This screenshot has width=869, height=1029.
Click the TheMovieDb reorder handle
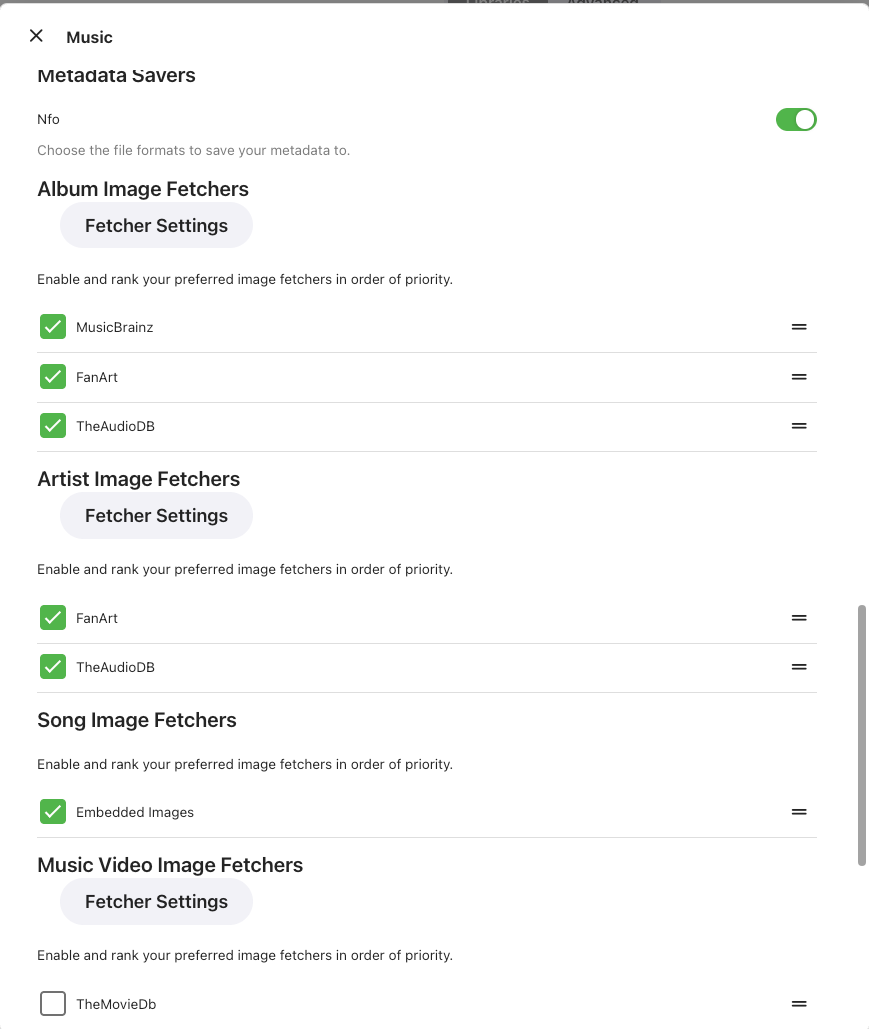pos(799,1004)
